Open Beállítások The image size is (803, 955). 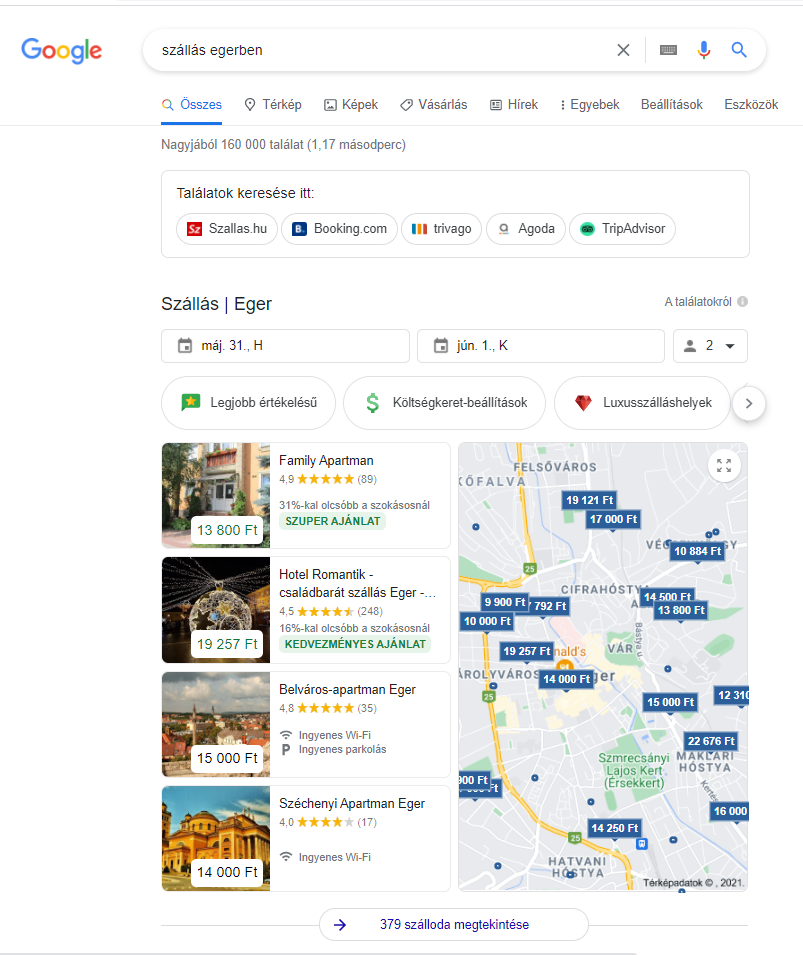[x=671, y=105]
